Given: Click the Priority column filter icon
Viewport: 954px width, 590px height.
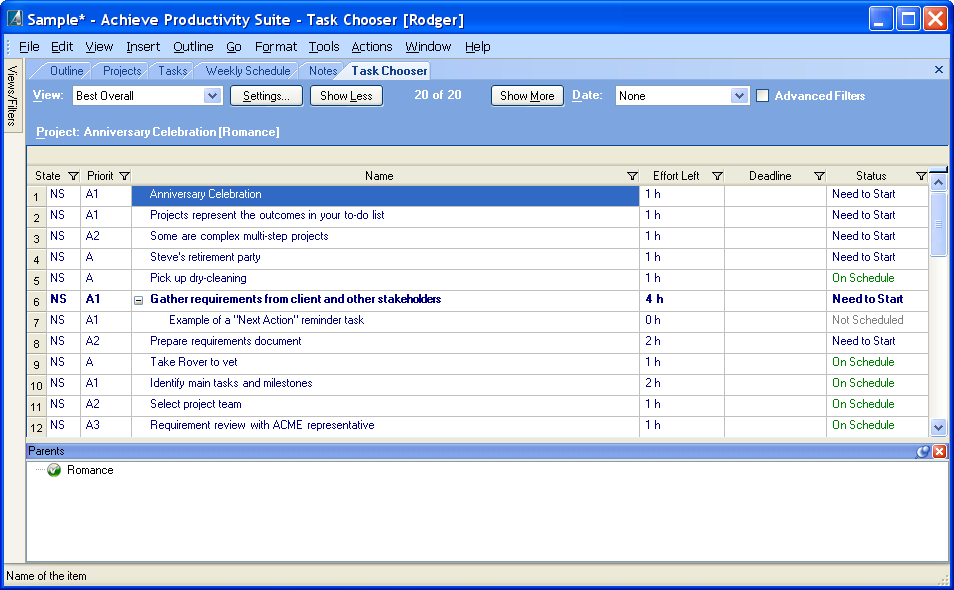Looking at the screenshot, I should pos(124,176).
